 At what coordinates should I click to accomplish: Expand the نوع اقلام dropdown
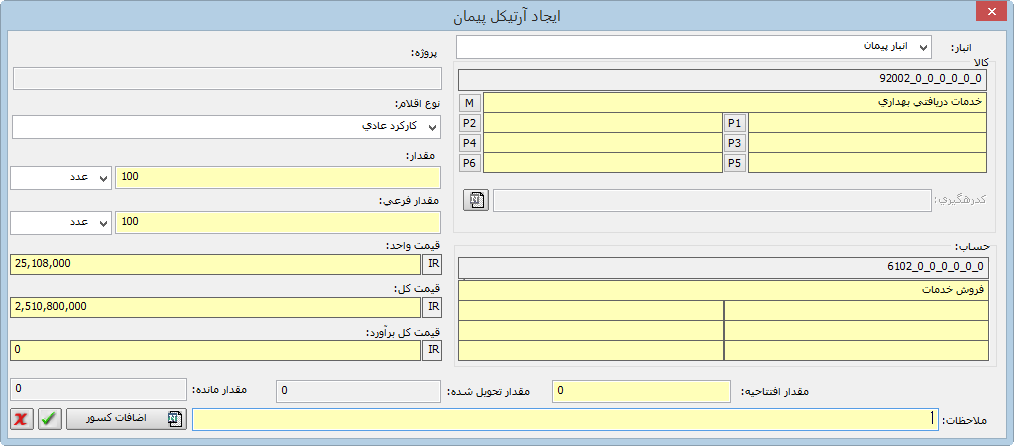click(226, 127)
